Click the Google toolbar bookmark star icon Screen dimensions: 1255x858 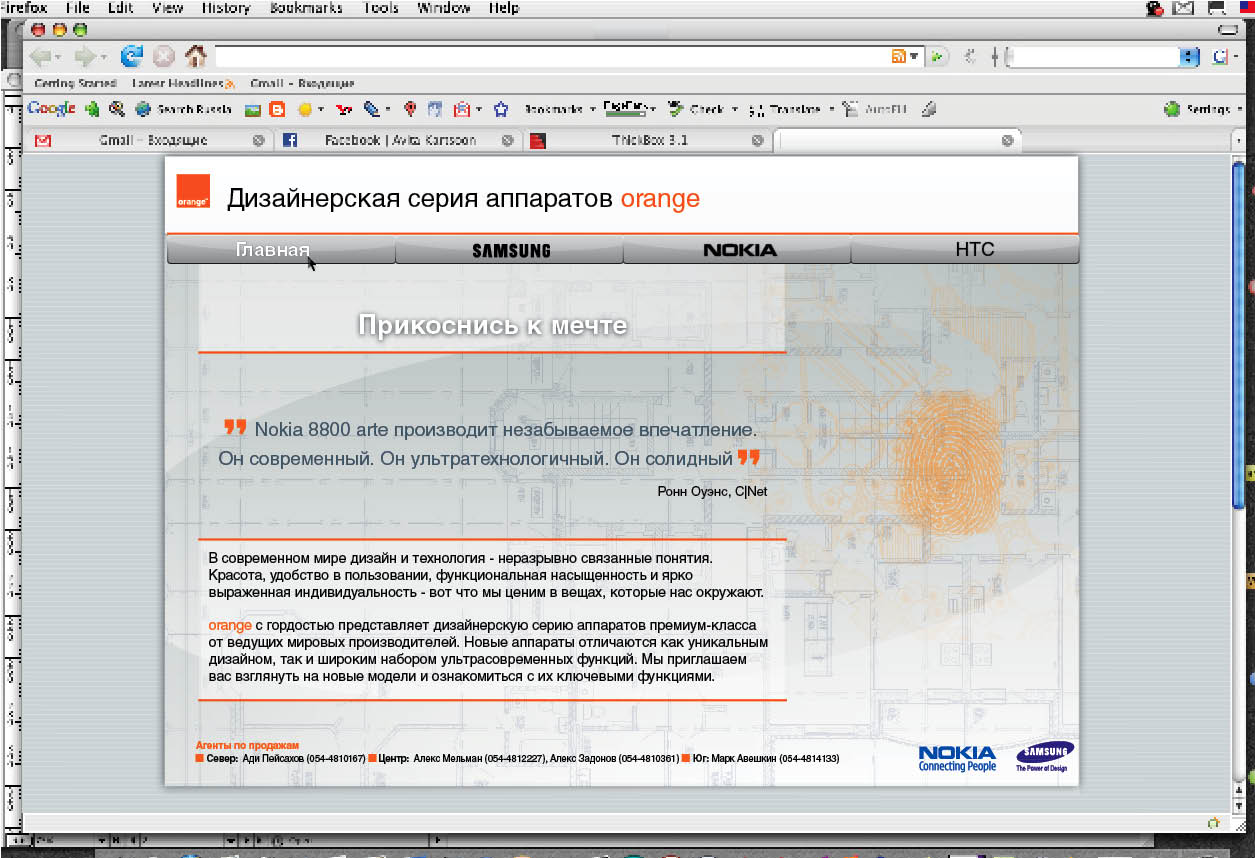coord(501,110)
